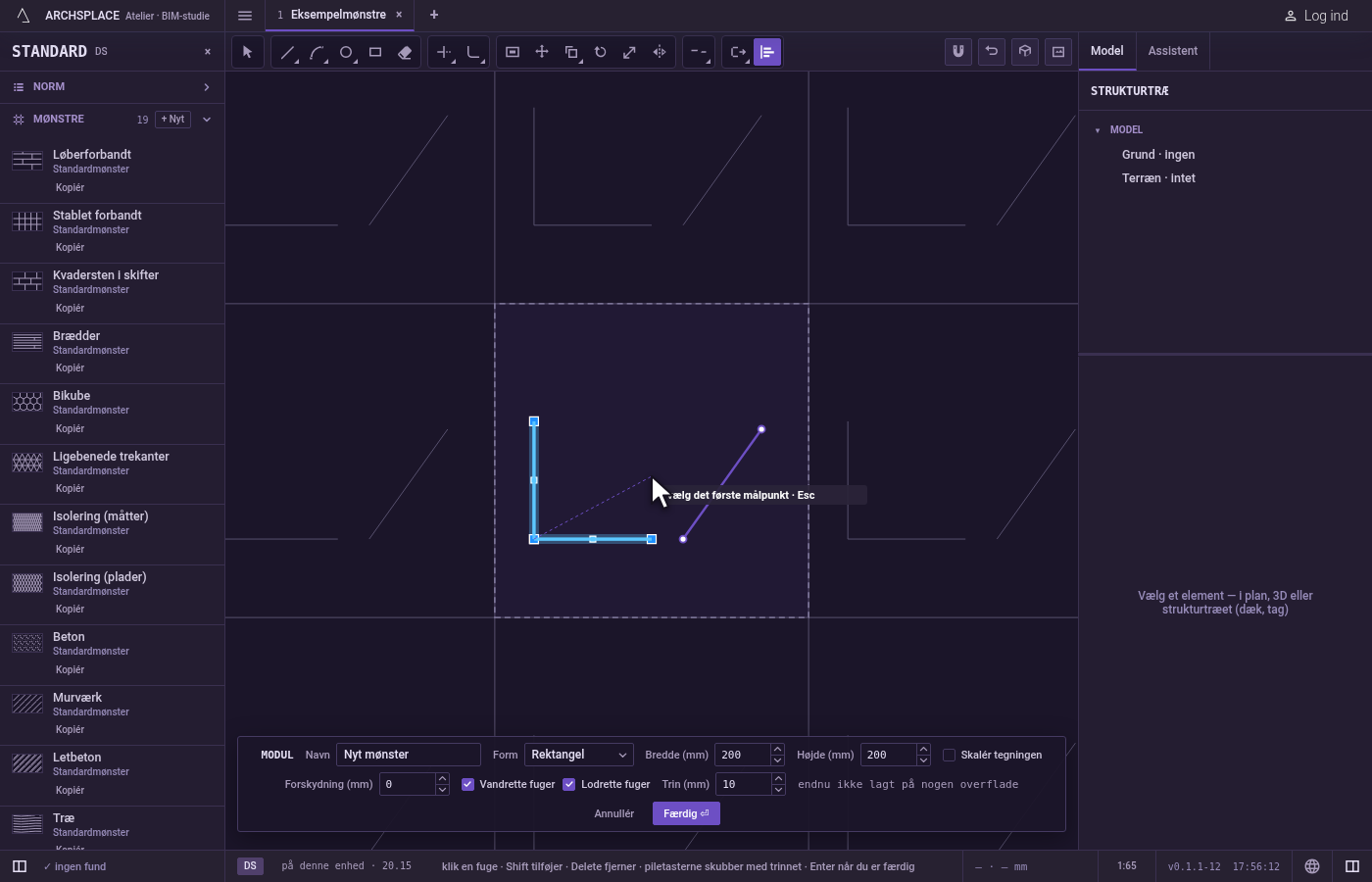Toggle the active pattern align tool
Screen dimensions: 1372x882
point(767,52)
